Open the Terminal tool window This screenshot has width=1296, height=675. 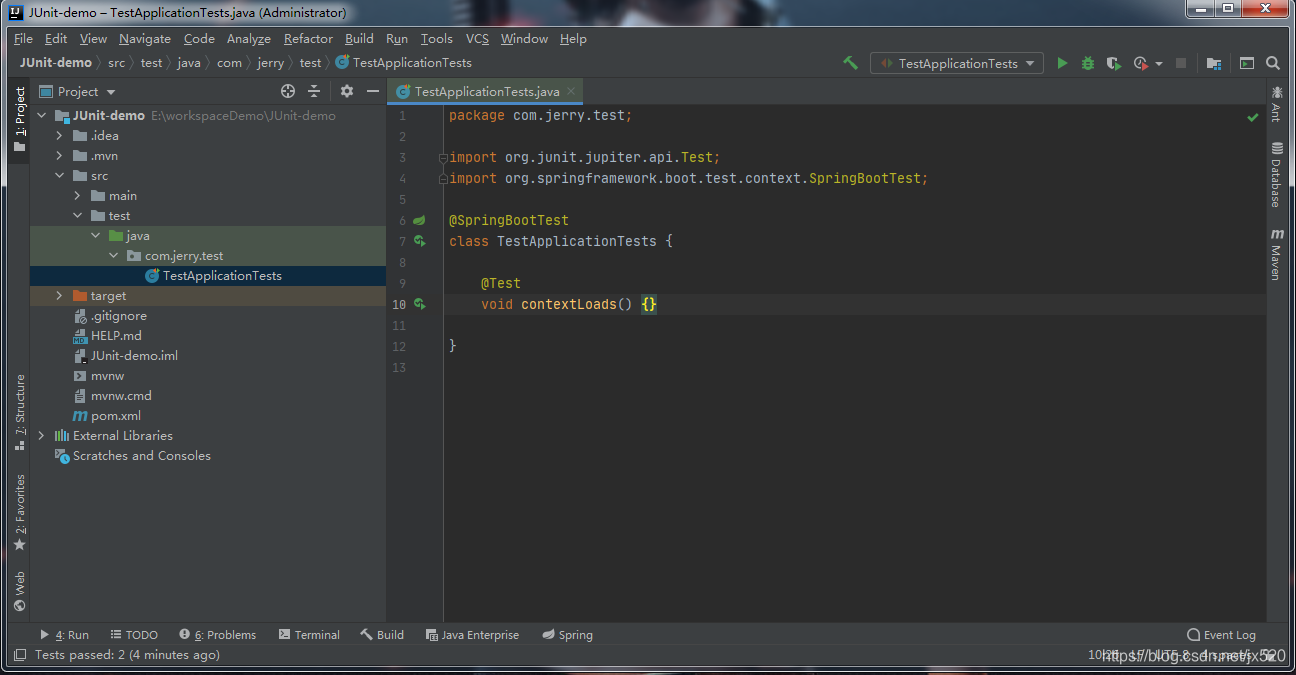[x=309, y=635]
